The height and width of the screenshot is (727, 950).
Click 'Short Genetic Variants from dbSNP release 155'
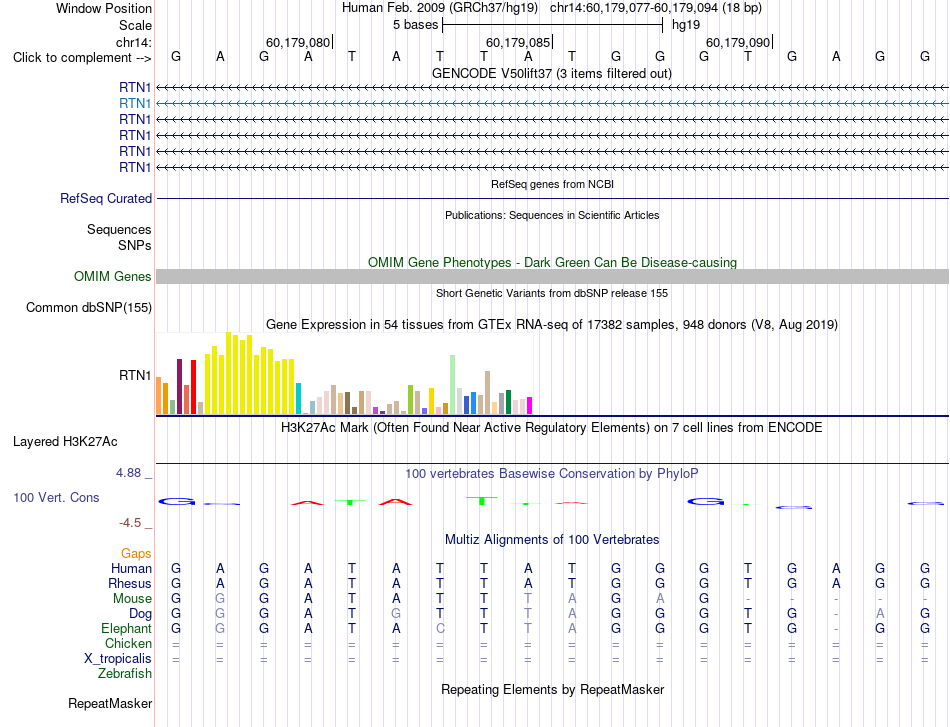(x=552, y=293)
